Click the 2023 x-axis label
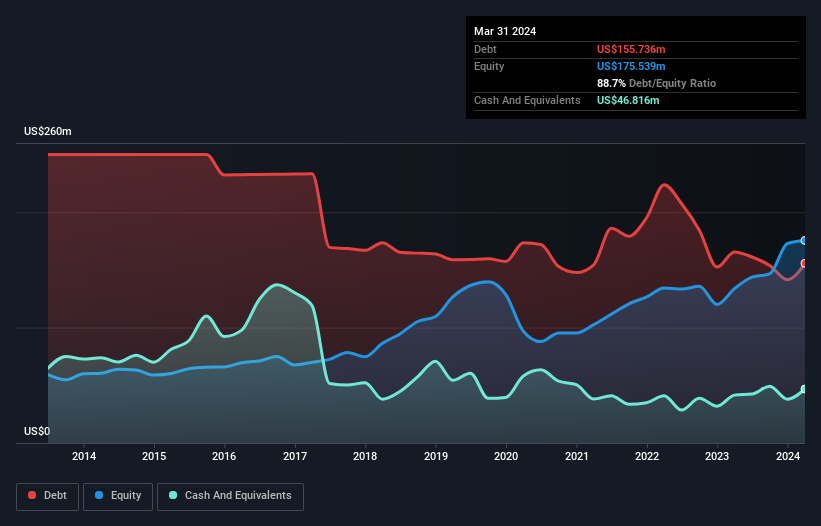This screenshot has height=526, width=821. (x=717, y=456)
